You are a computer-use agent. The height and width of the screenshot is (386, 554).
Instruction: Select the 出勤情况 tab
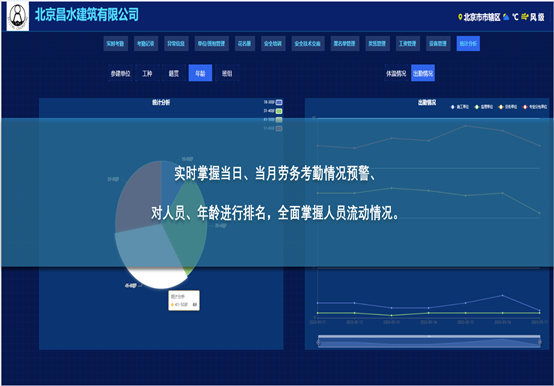(423, 73)
